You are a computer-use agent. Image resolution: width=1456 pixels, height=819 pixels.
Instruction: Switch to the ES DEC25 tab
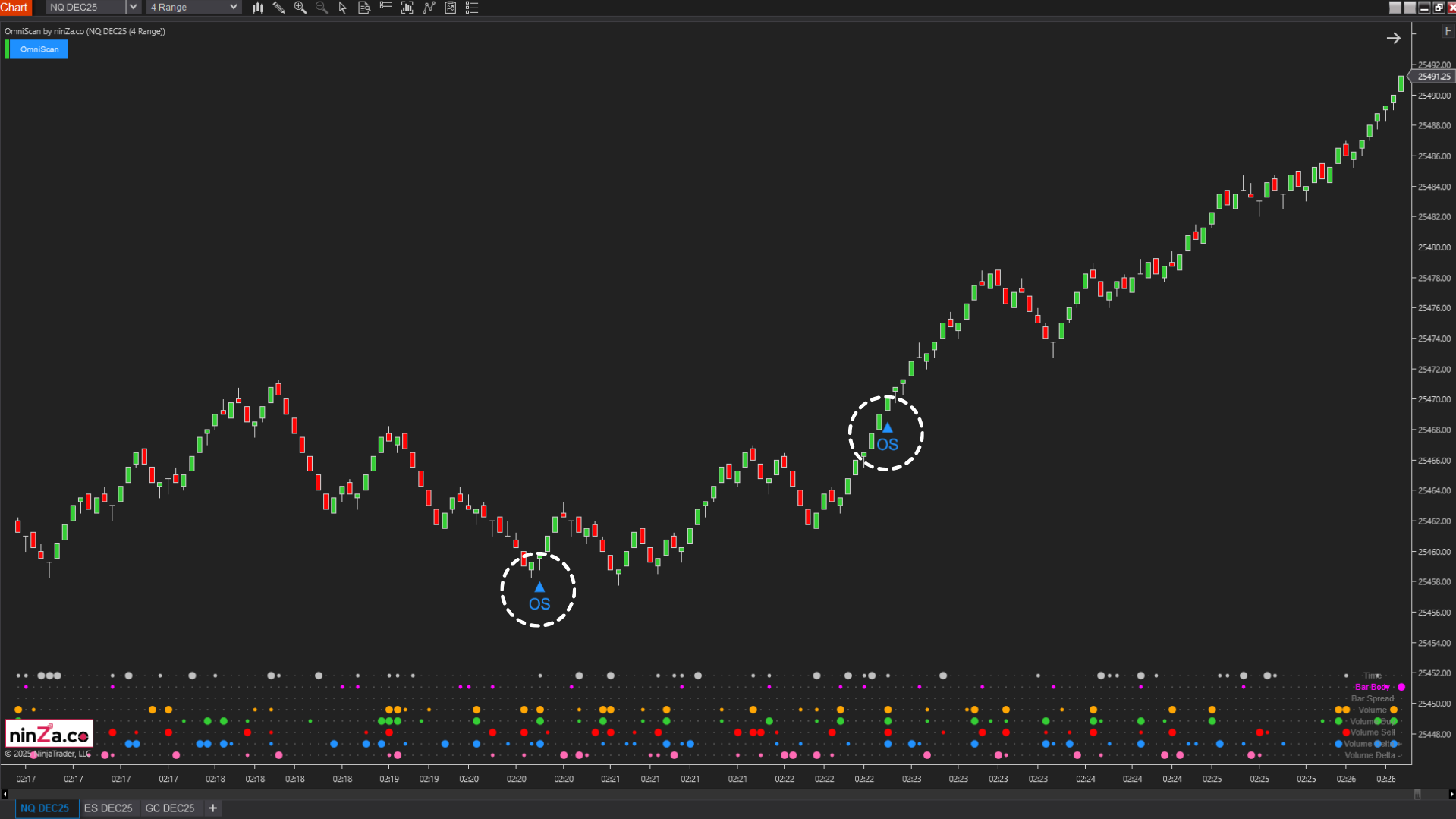coord(108,808)
